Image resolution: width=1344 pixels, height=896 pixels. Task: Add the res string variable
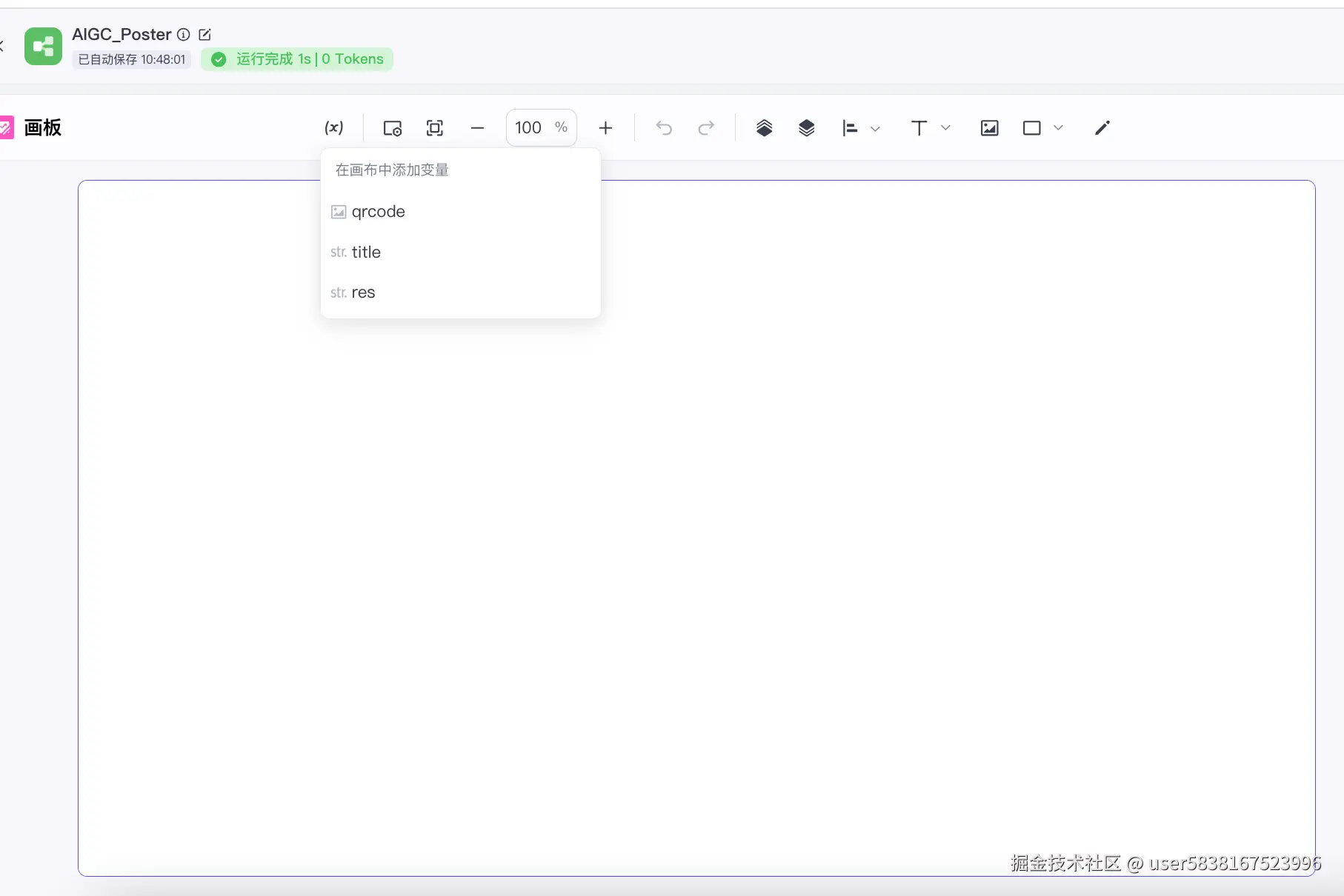click(x=460, y=292)
